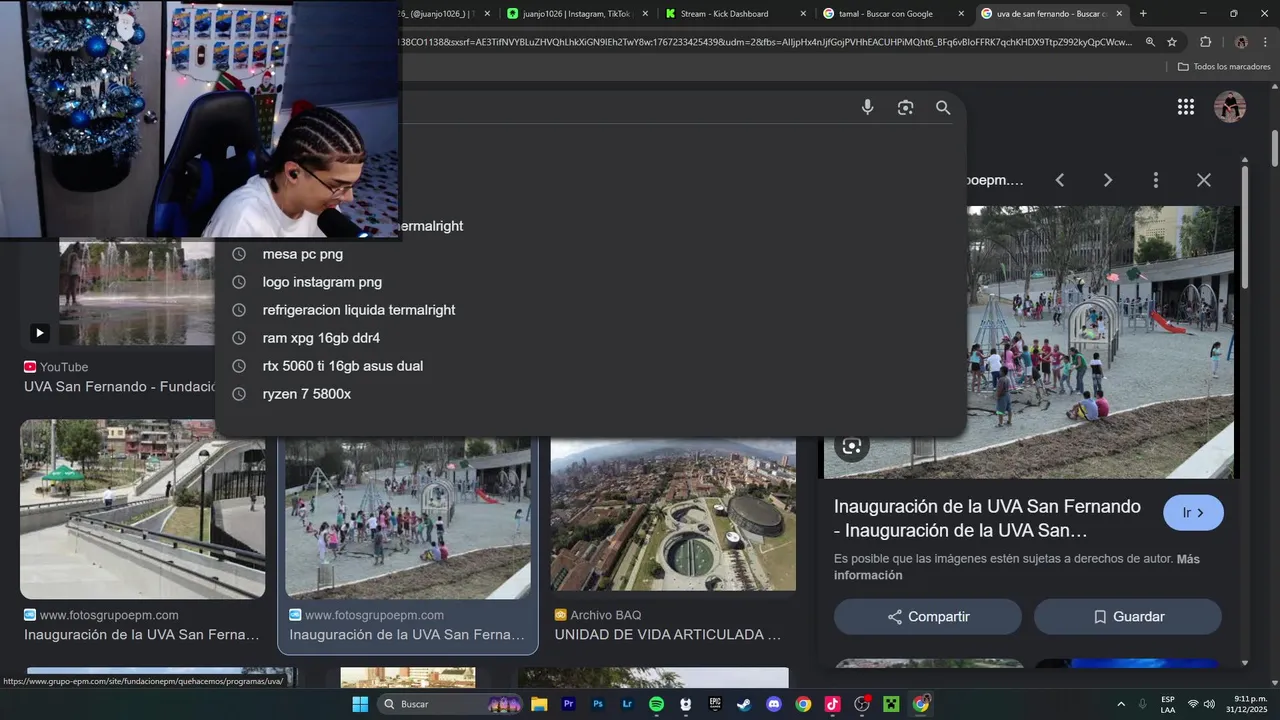Click the Ir button to visit the page
The width and height of the screenshot is (1280, 720).
click(x=1193, y=513)
